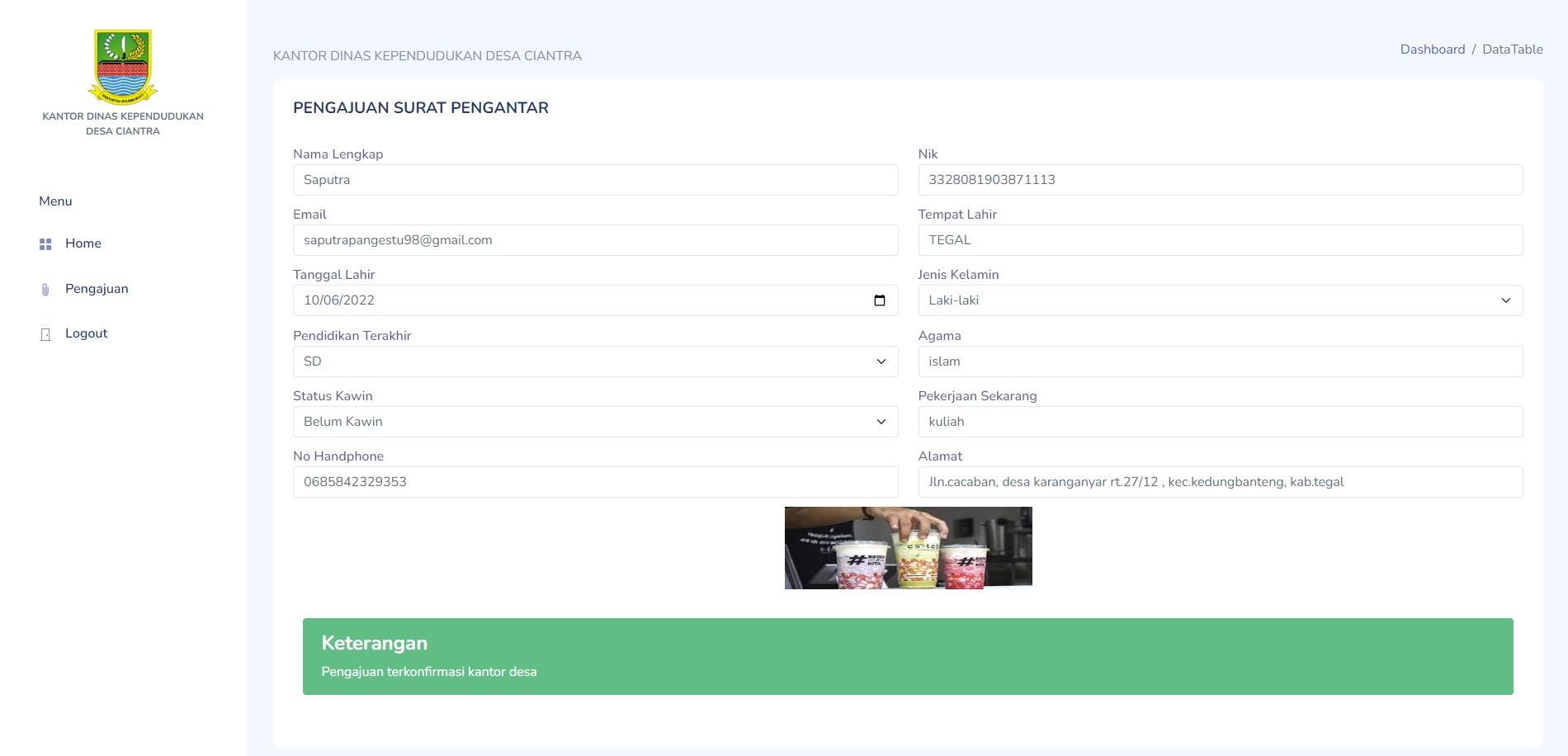Select Logout from the sidebar
Viewport: 1568px width, 756px height.
click(86, 333)
